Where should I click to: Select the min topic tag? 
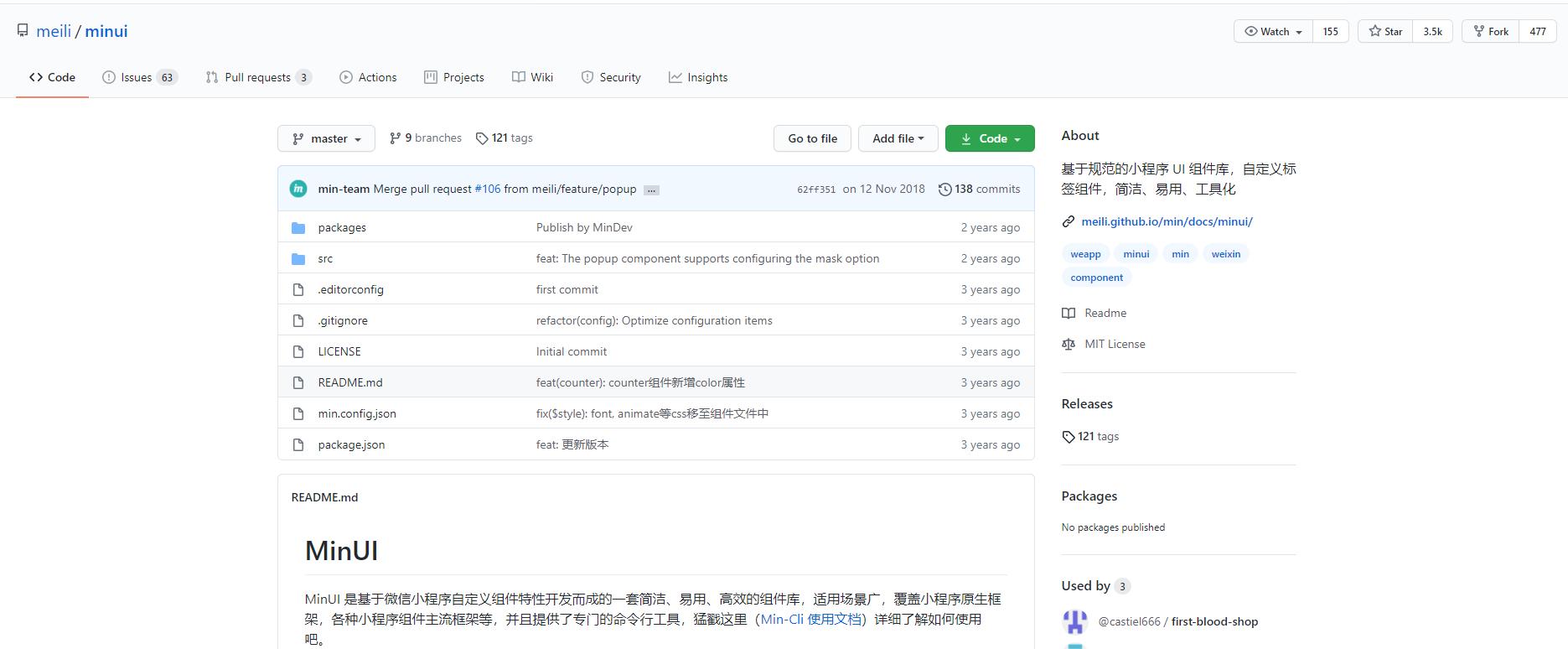click(x=1180, y=254)
